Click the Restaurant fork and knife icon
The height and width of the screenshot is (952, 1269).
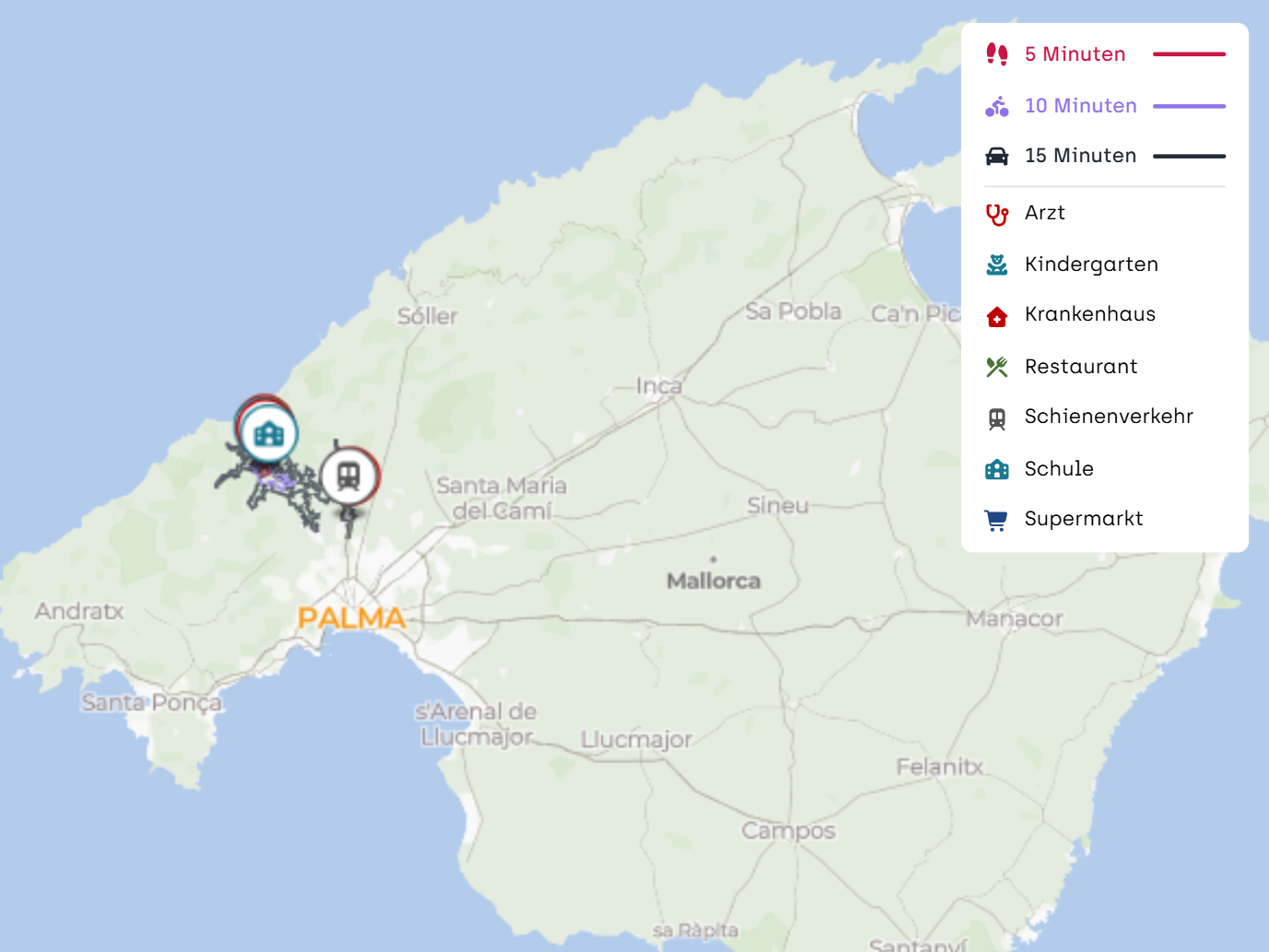click(x=996, y=367)
